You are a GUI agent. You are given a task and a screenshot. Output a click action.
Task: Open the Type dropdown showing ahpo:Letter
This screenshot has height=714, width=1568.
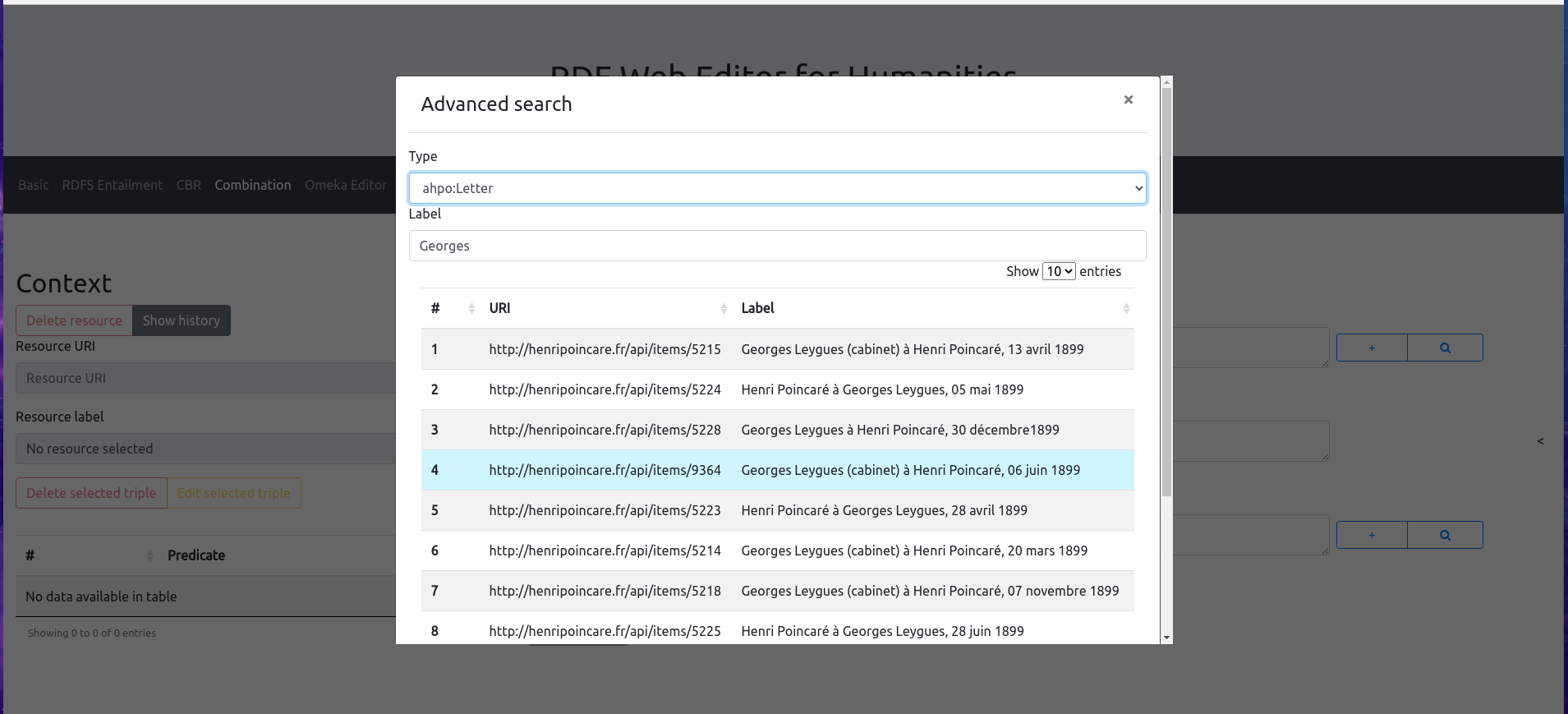pos(776,188)
